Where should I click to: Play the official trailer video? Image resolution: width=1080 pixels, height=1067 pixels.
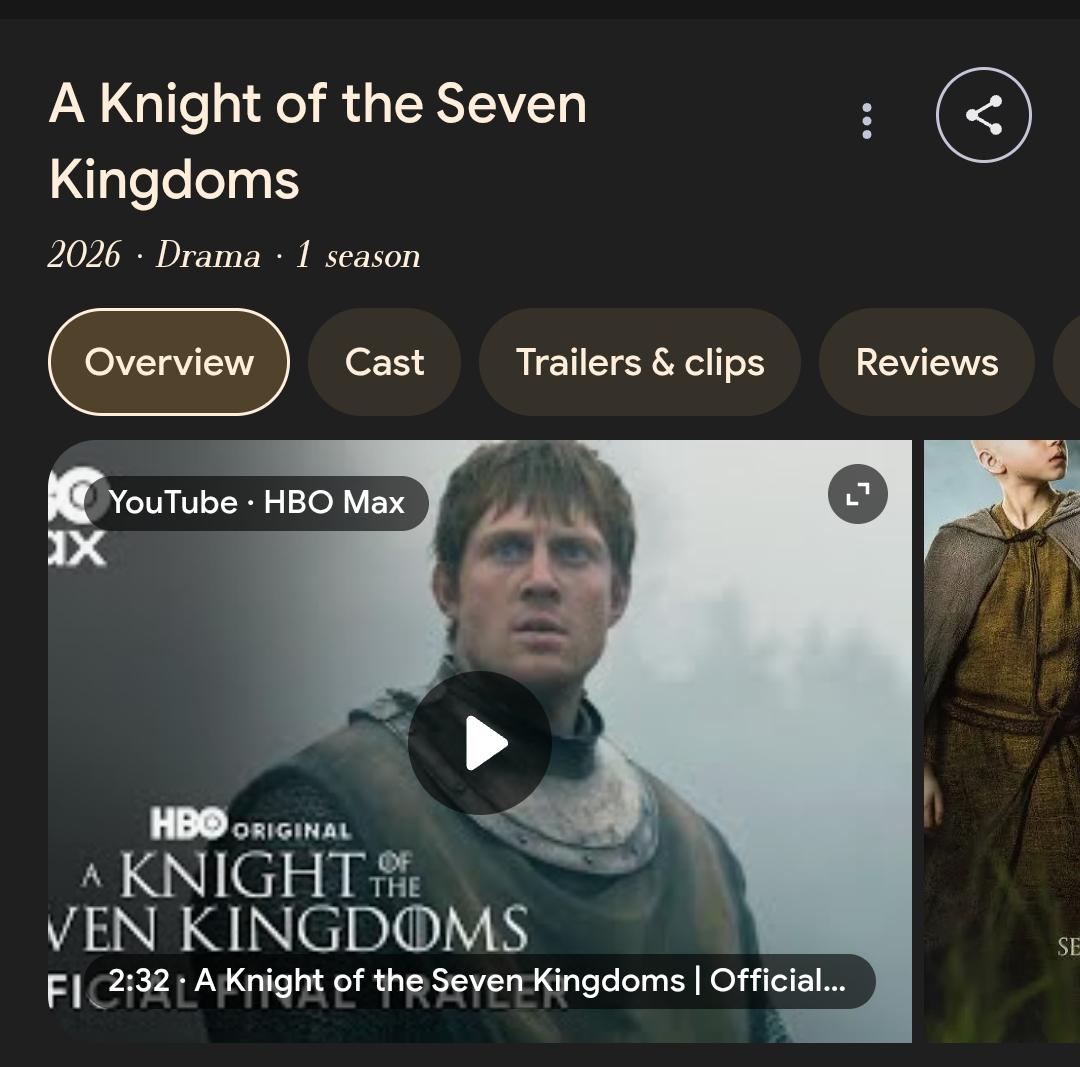pos(480,743)
